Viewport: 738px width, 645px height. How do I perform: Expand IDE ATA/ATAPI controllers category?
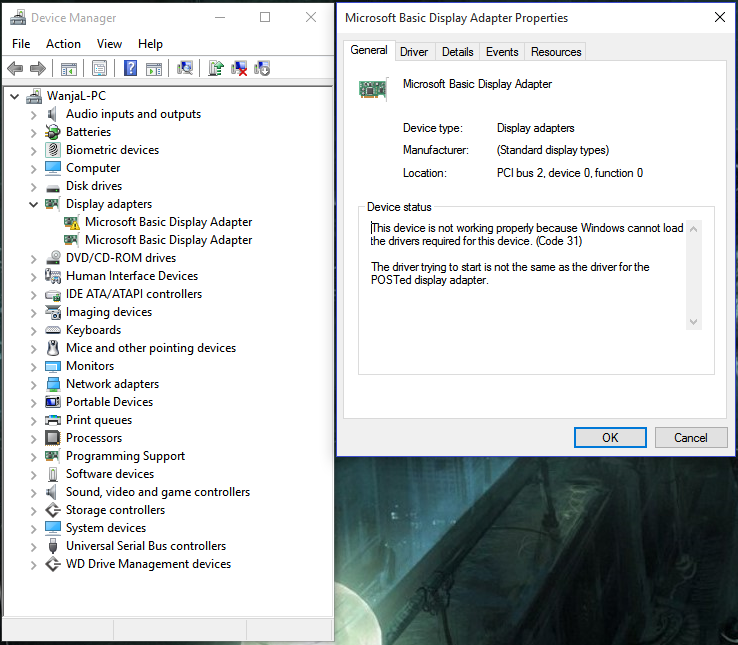33,294
